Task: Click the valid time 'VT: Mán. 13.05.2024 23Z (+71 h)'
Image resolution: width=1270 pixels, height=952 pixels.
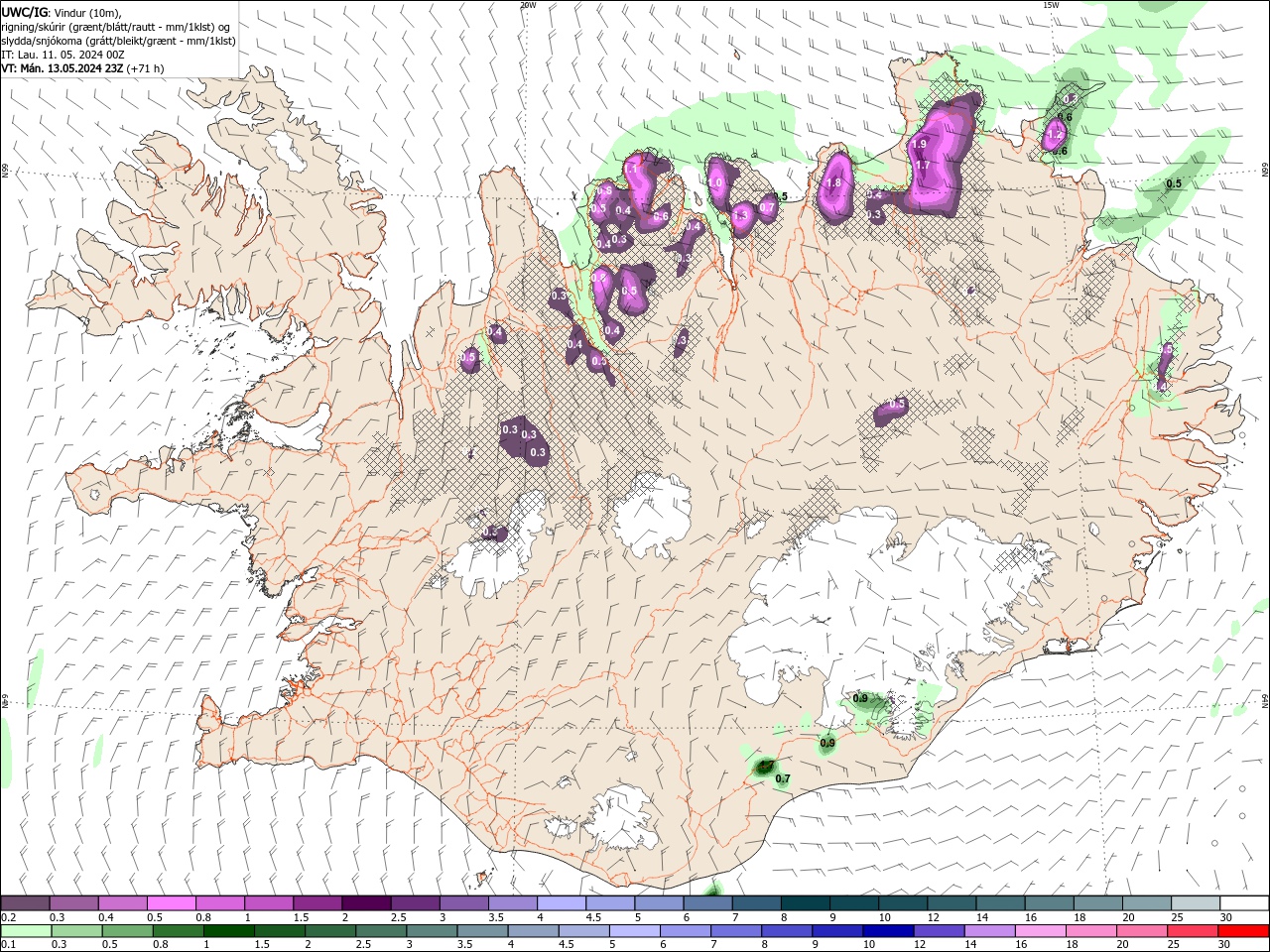Action: point(82,68)
